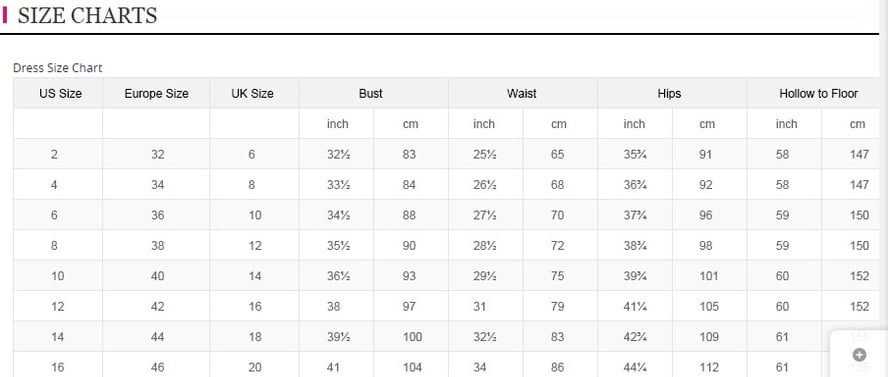This screenshot has height=377, width=888.
Task: Click the UK Size column header
Action: tap(254, 93)
